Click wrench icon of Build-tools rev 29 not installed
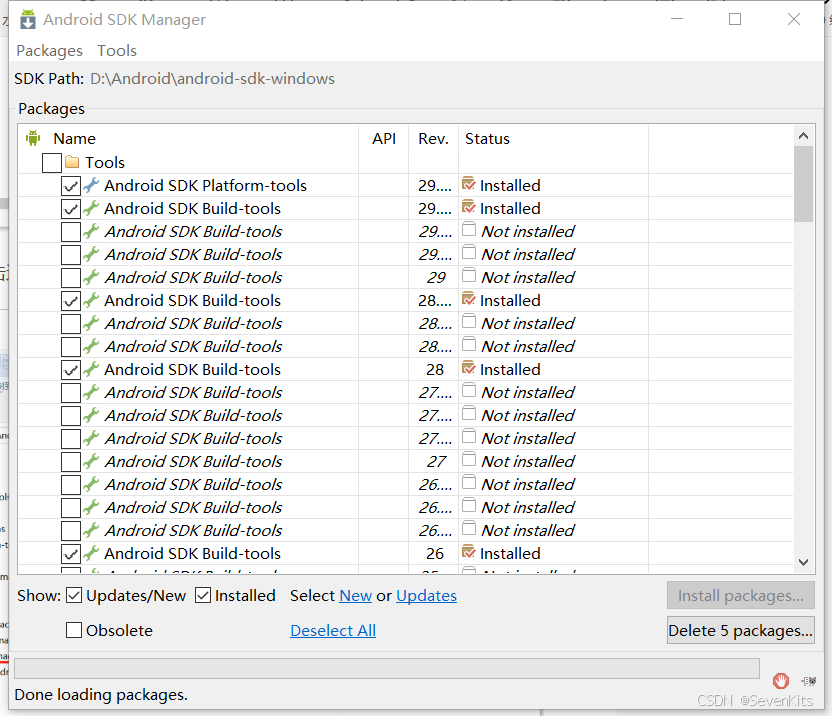832x716 pixels. [91, 277]
